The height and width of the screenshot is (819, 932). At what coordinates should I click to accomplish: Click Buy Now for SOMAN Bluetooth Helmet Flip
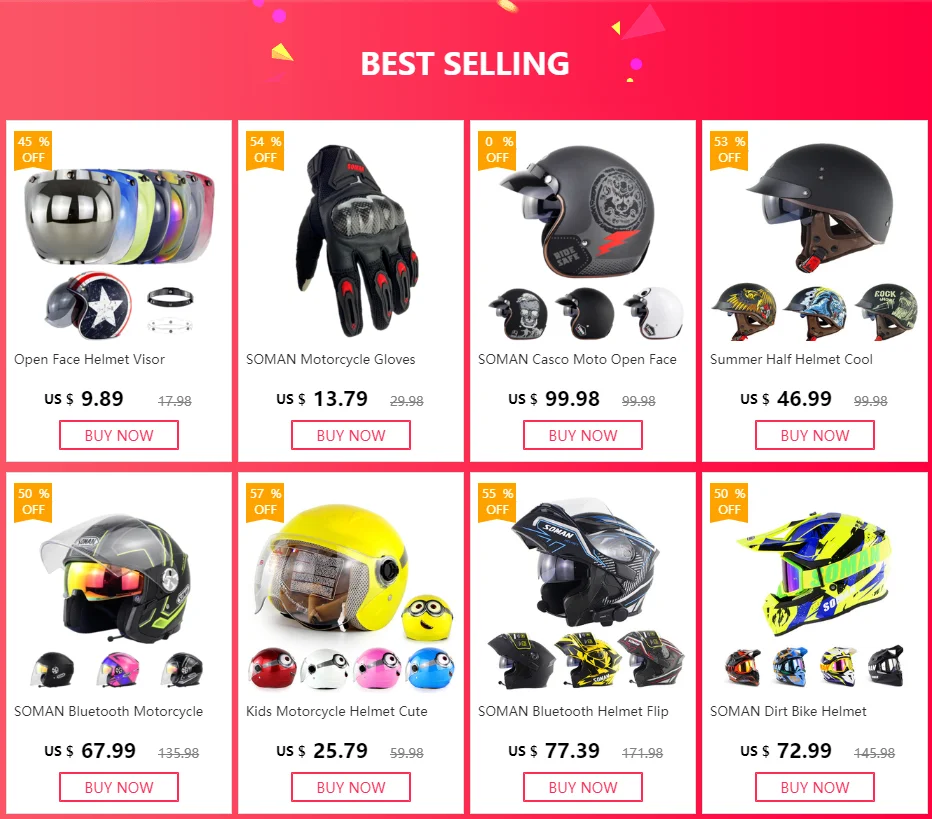click(x=582, y=787)
